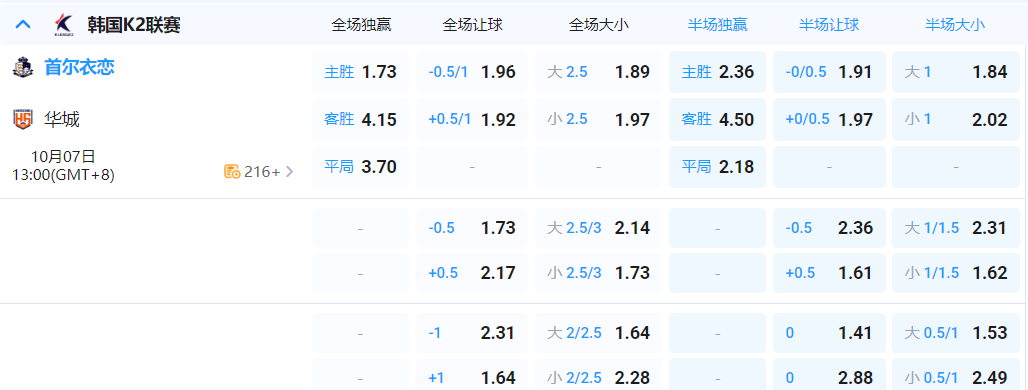Pick full-time 小 2.5/3 at 1.73
Viewport: 1028px width, 390px height.
(599, 273)
